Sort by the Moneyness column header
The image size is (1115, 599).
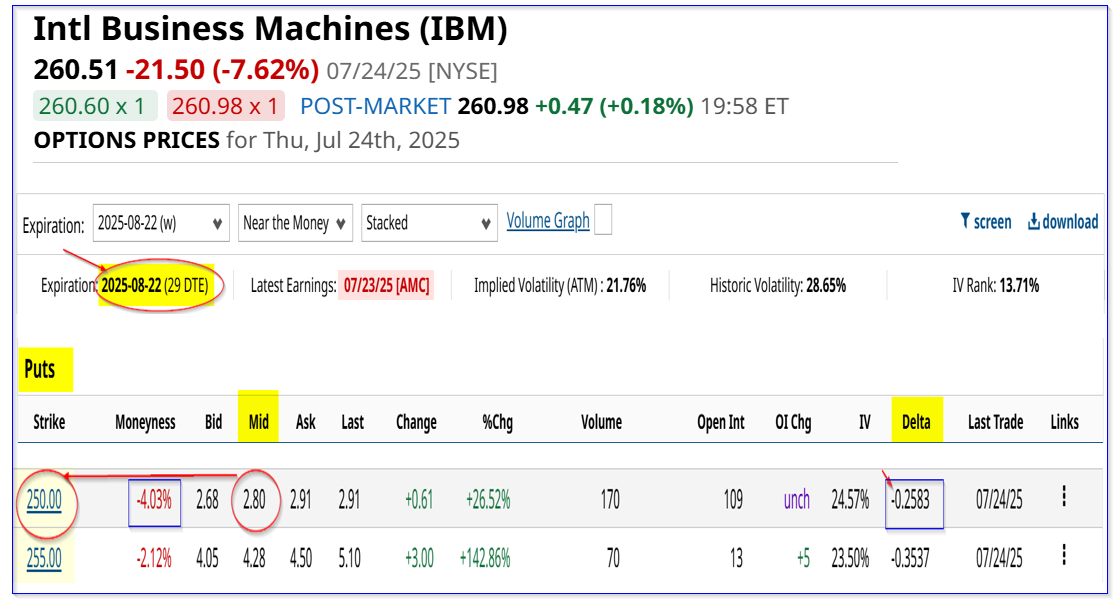[145, 423]
